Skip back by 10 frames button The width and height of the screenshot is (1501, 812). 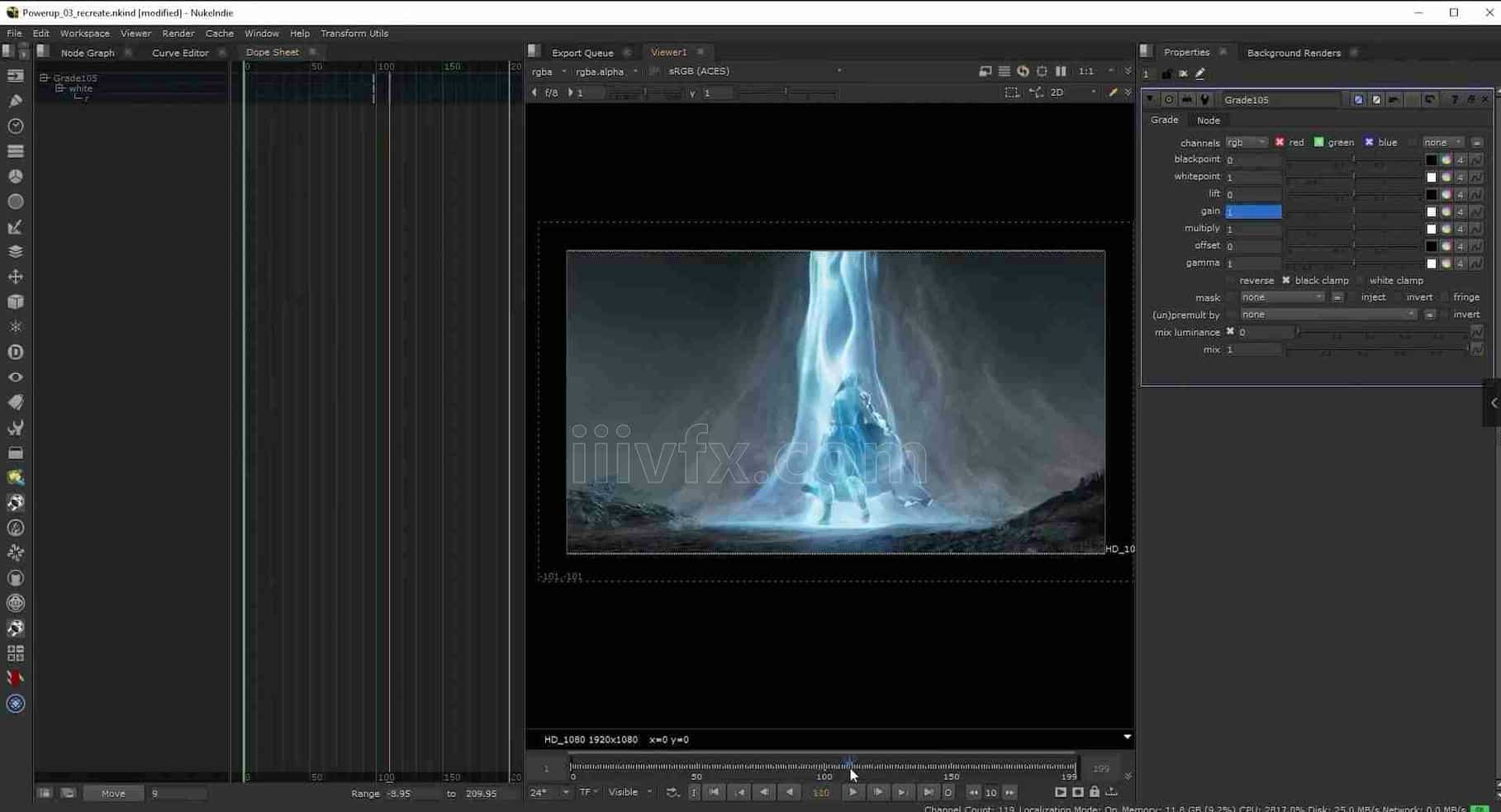(973, 792)
